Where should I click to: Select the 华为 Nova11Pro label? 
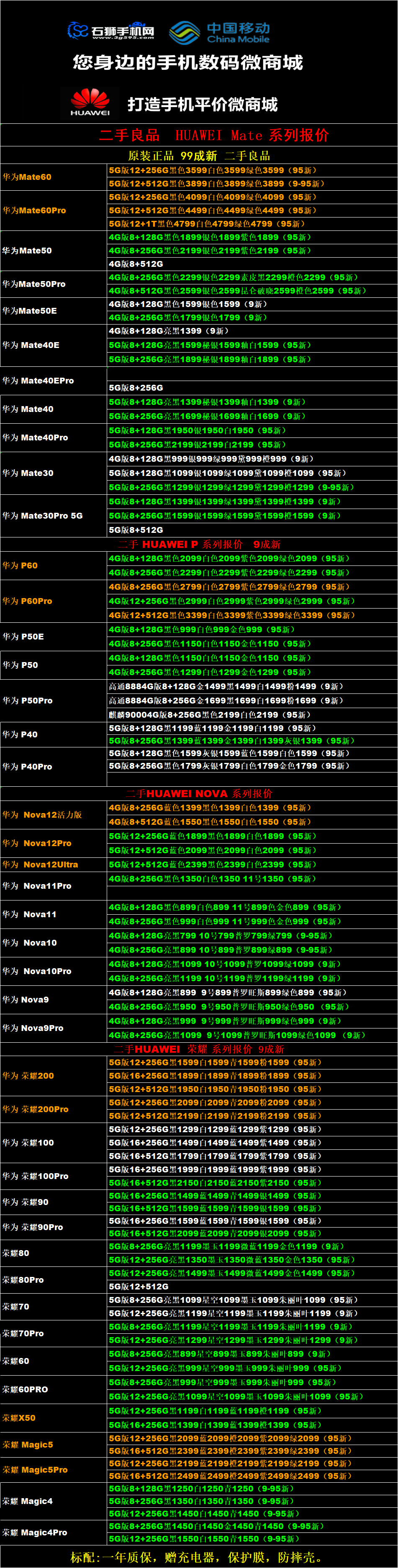(x=37, y=886)
